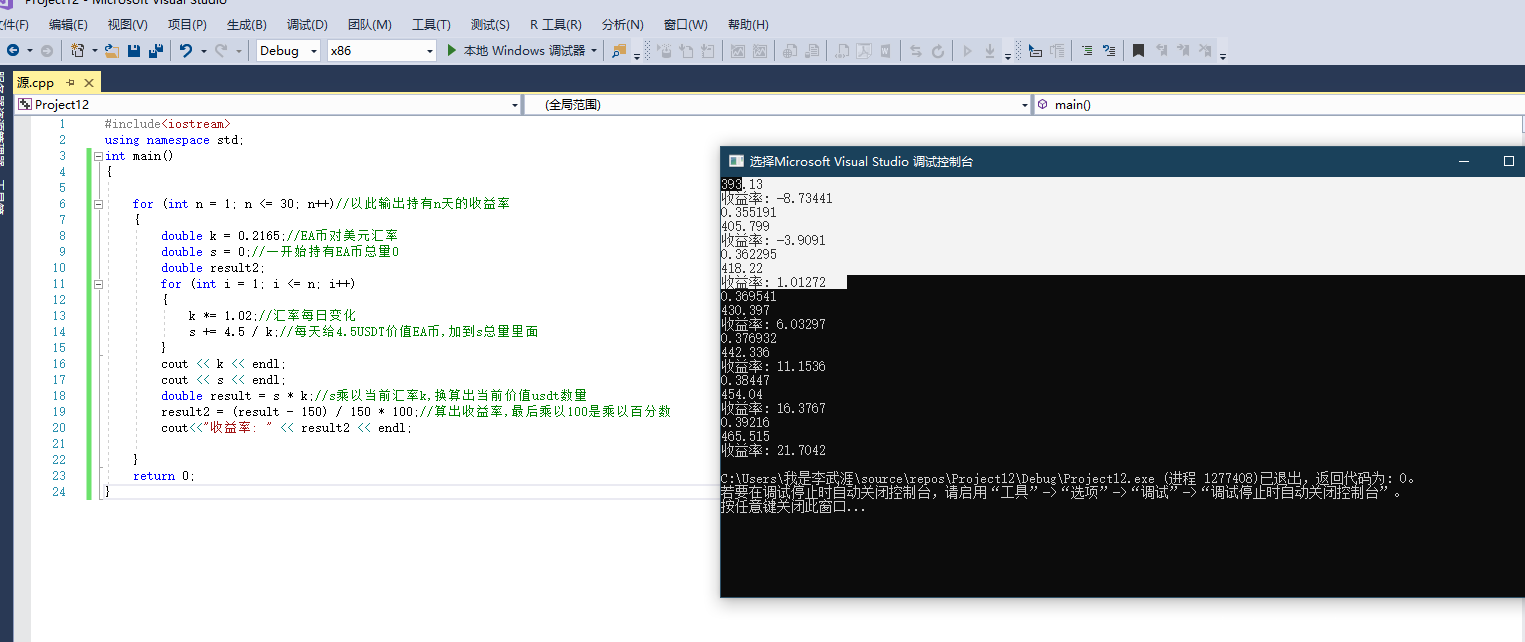This screenshot has width=1525, height=642.
Task: Click the Find in Files icon
Action: pos(619,50)
